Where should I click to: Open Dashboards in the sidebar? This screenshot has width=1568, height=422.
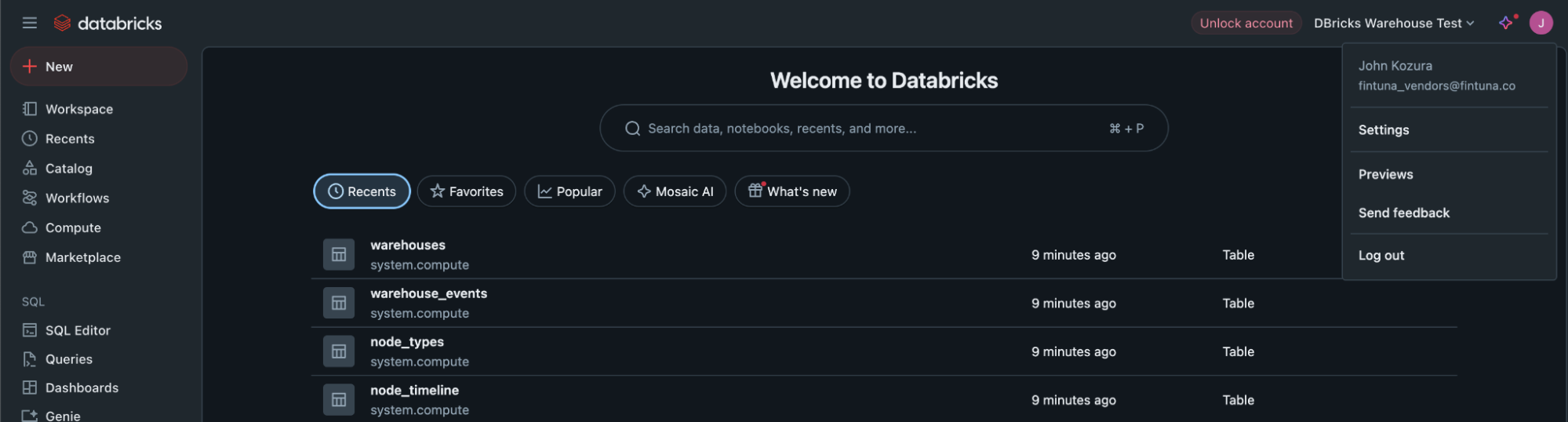[82, 388]
